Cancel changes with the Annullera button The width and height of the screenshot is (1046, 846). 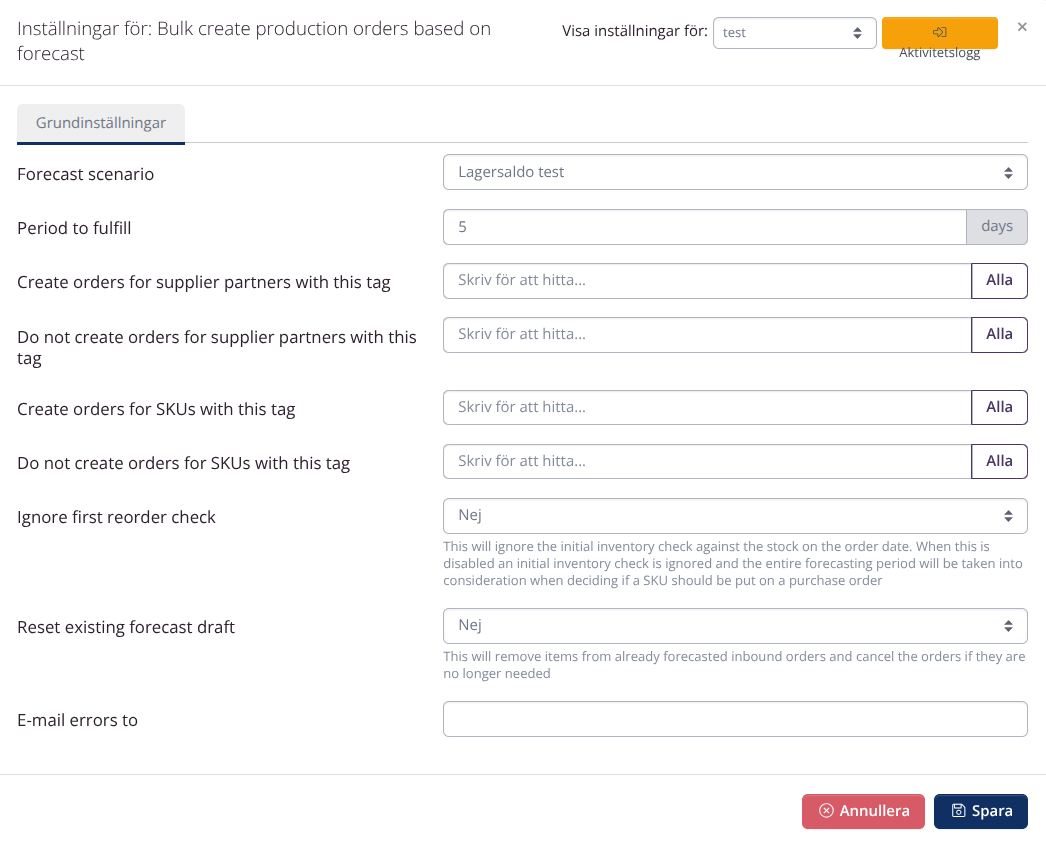(863, 811)
